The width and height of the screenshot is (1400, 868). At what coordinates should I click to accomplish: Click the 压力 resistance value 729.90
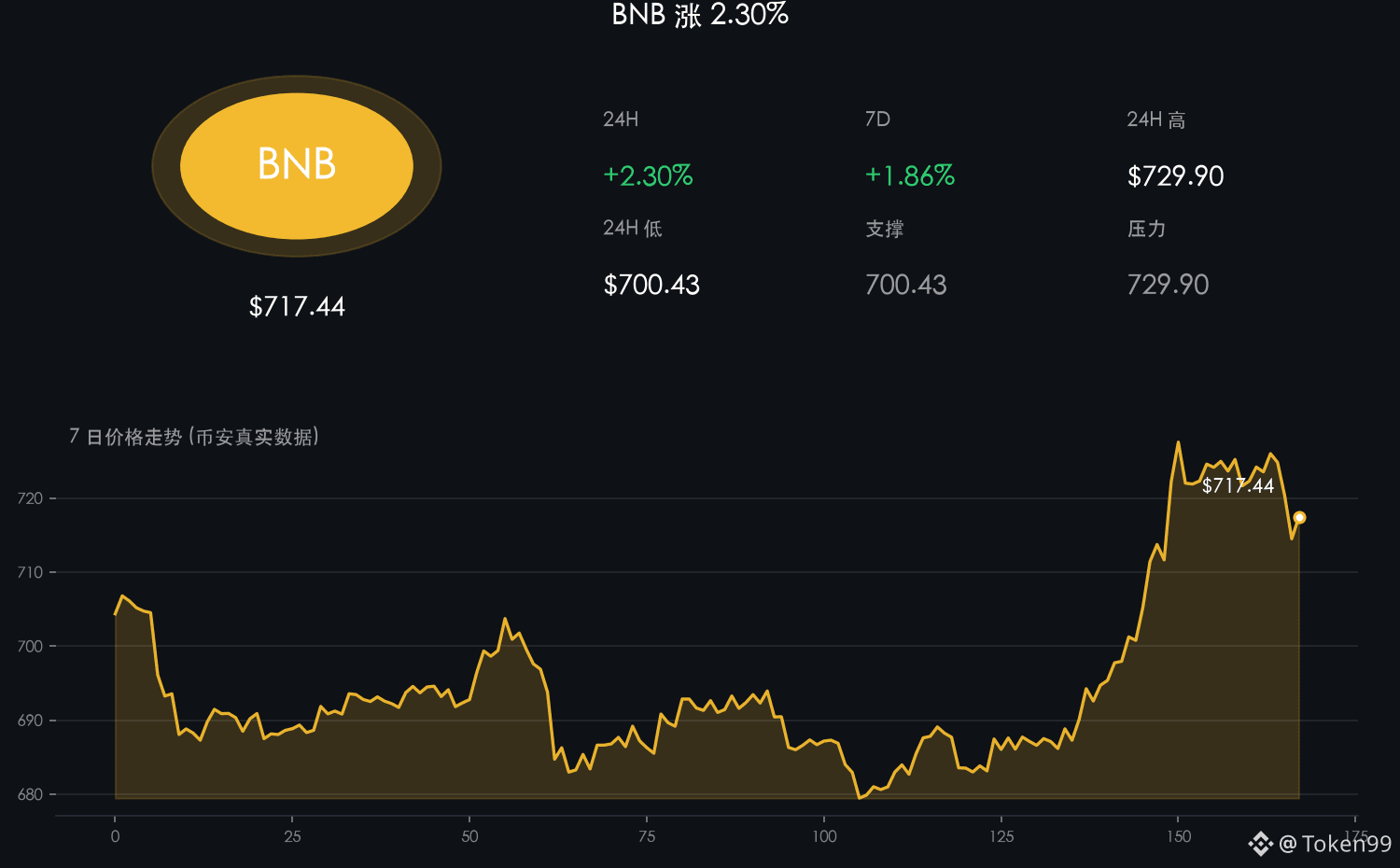pyautogui.click(x=1168, y=285)
